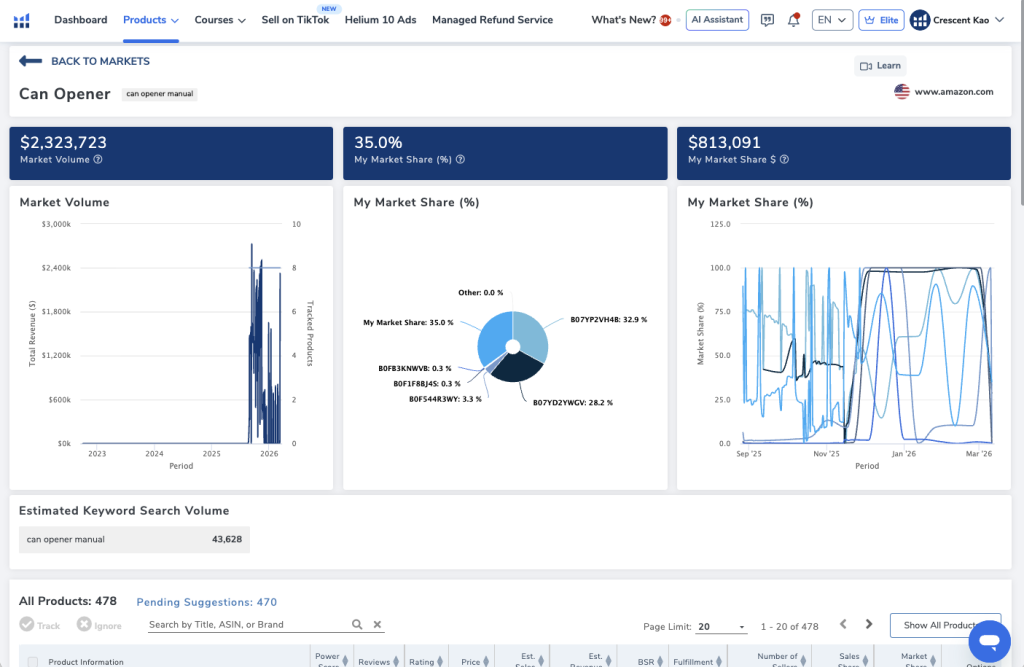1024x667 pixels.
Task: Open the feedback quote icon
Action: click(x=767, y=20)
